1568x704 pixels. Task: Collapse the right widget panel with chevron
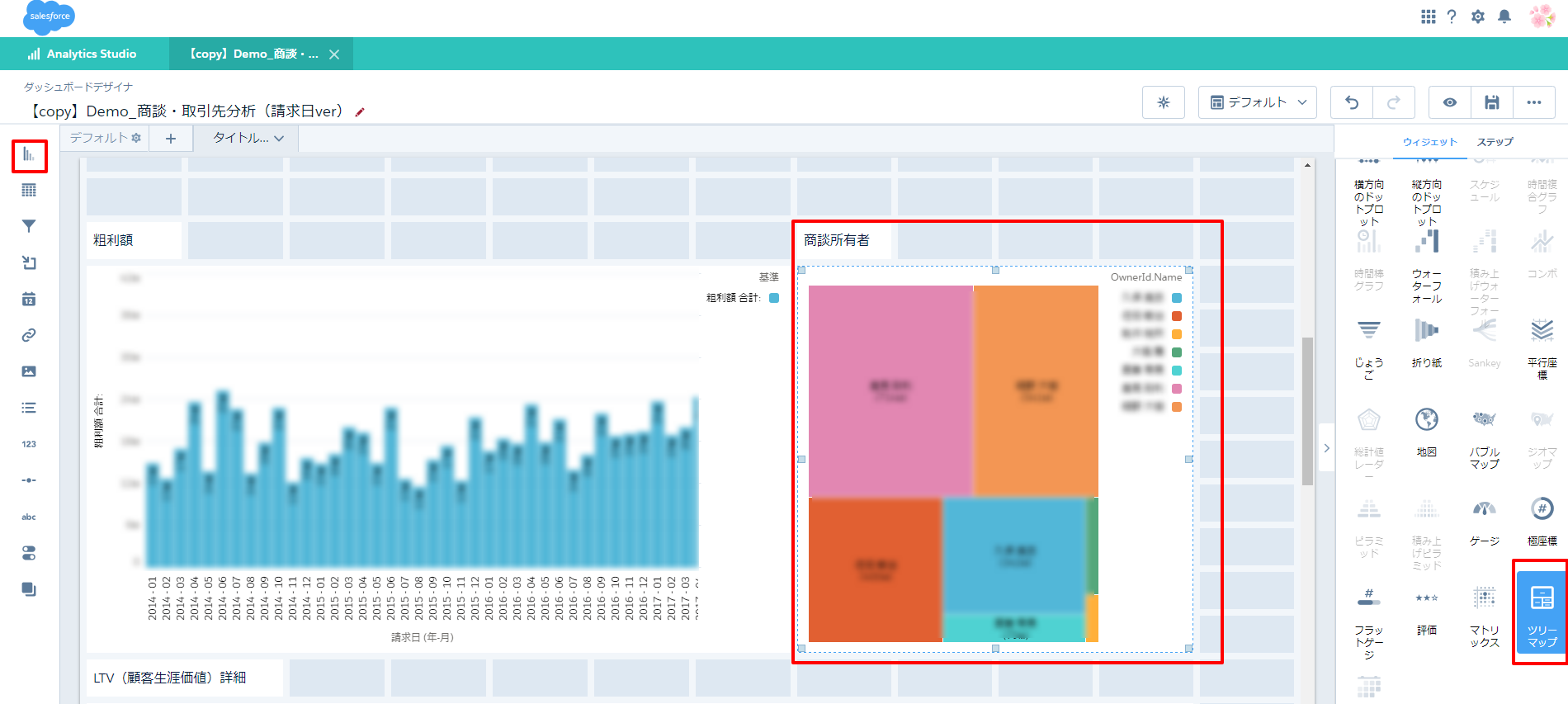[x=1326, y=448]
